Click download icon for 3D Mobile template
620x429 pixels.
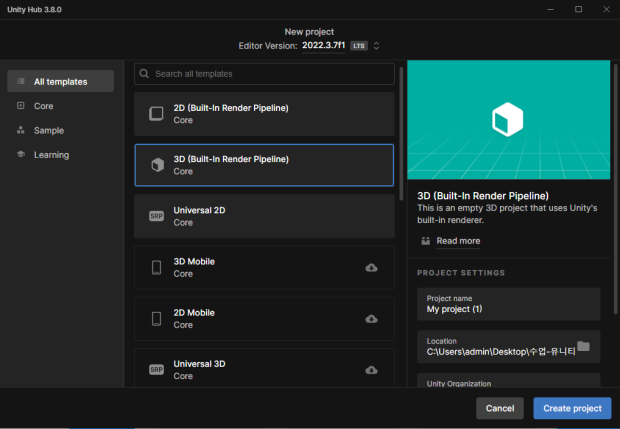[x=371, y=268]
